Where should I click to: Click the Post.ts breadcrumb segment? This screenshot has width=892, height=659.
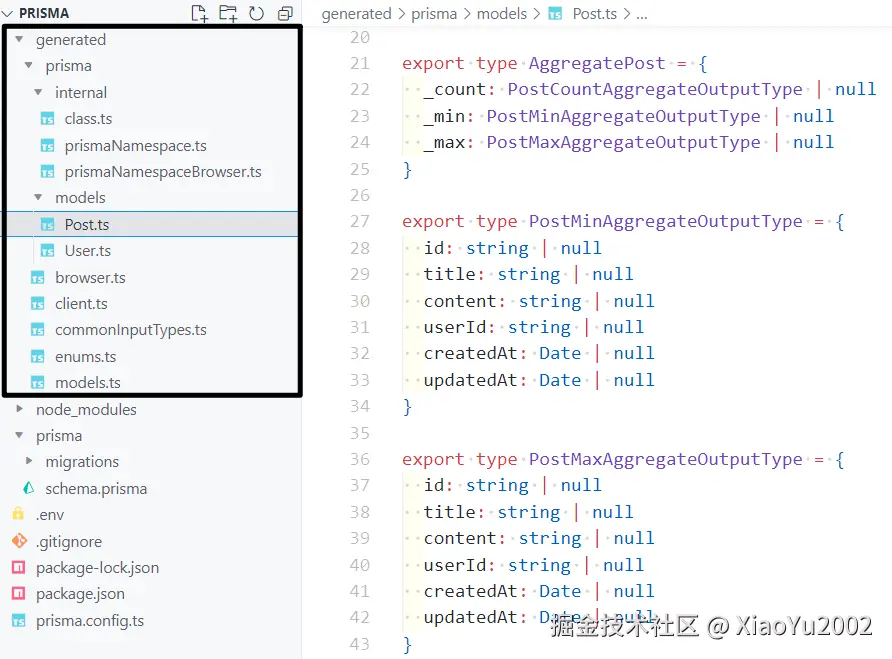594,14
